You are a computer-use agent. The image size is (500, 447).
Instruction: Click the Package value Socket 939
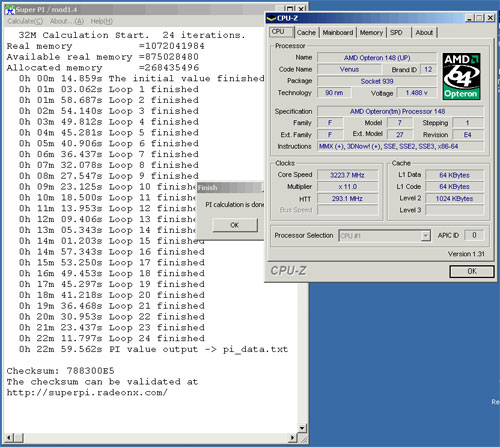[377, 81]
